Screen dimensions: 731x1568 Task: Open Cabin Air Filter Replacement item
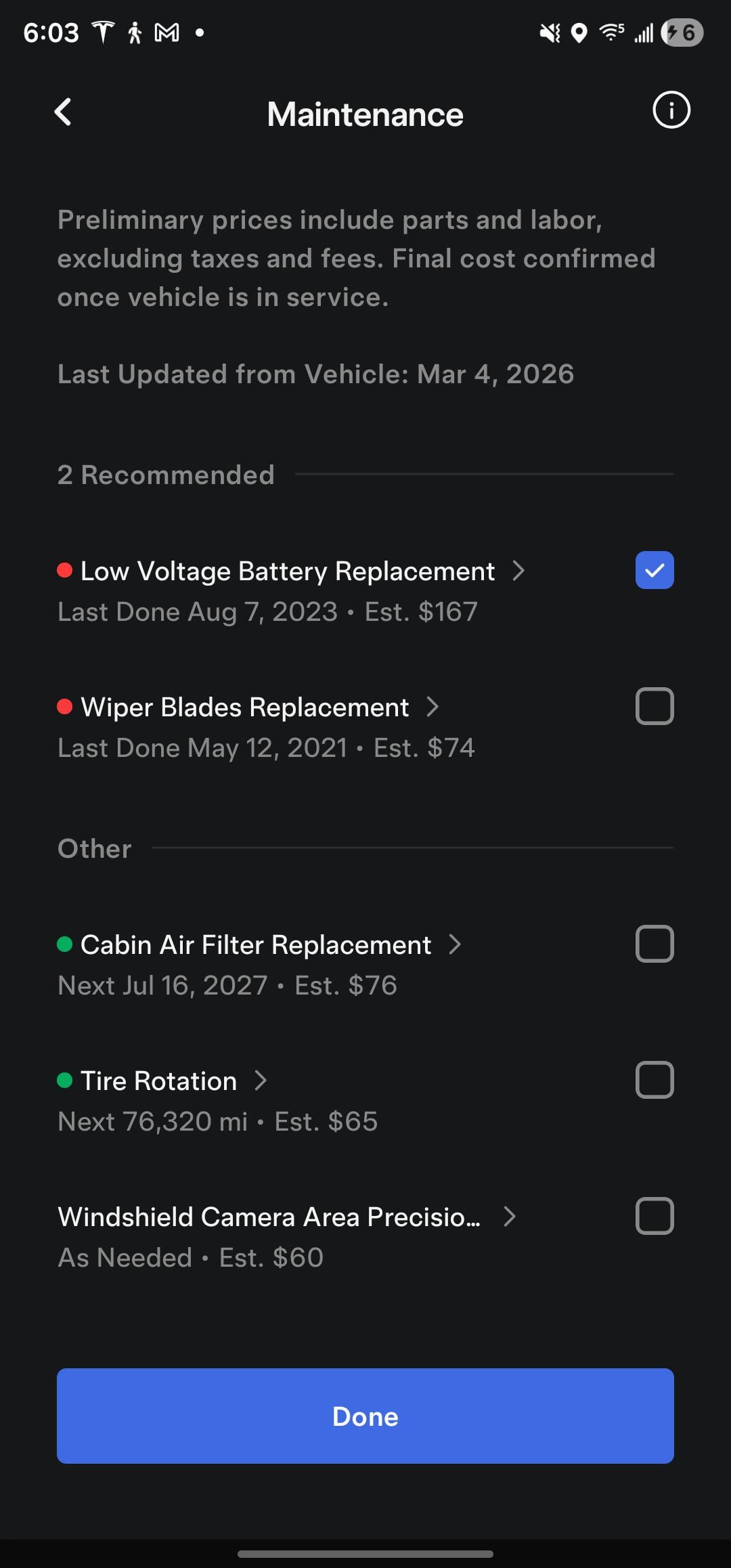tap(256, 945)
